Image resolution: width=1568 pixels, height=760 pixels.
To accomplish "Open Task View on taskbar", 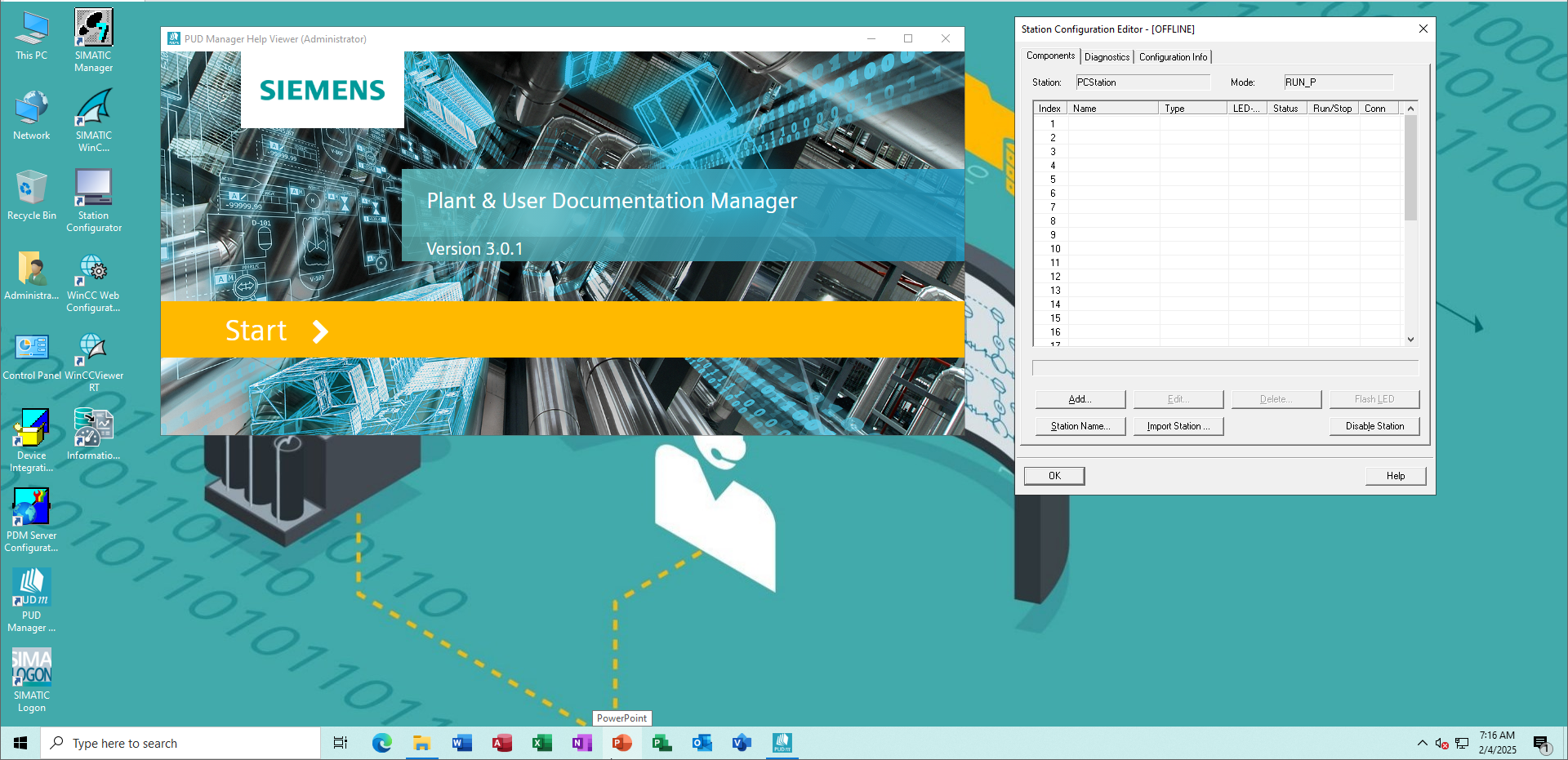I will click(x=341, y=743).
